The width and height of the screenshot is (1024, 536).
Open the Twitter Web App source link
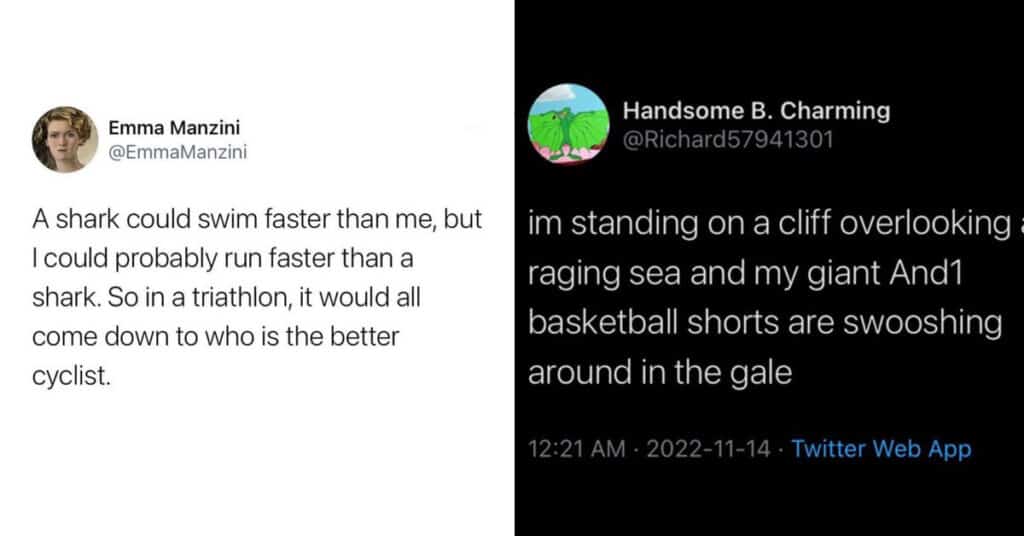point(882,449)
